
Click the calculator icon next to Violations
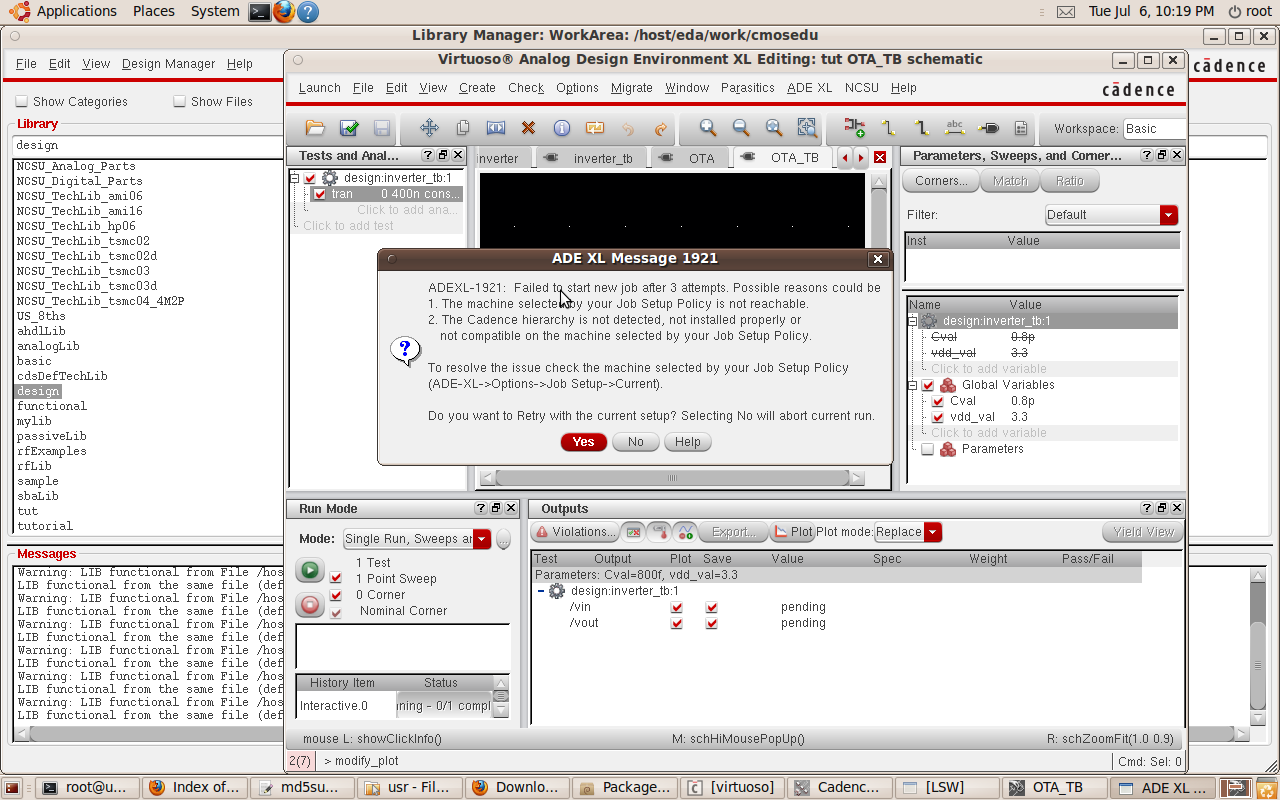[633, 532]
